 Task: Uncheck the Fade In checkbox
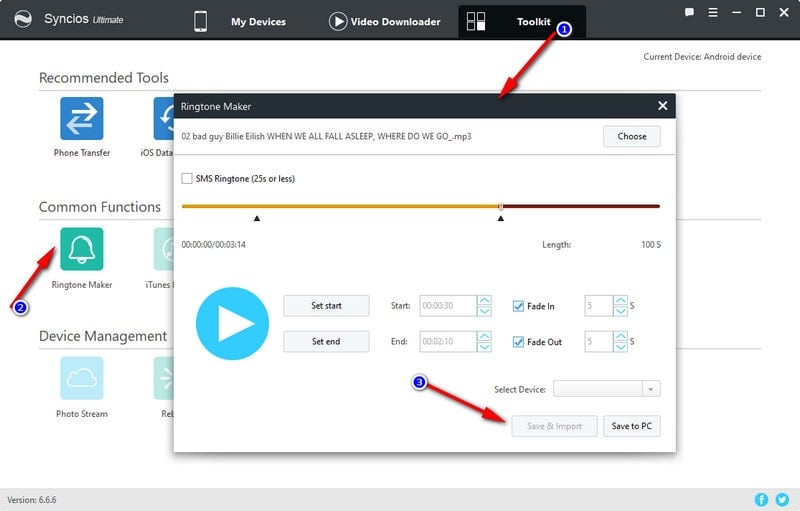(518, 306)
